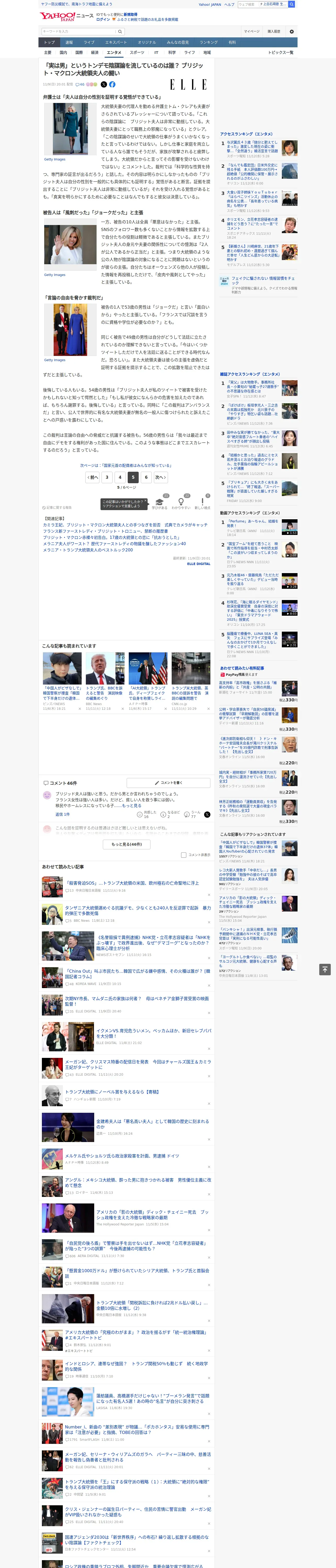This screenshot has height=1568, width=336.
Task: Go to previous page with 前へ button
Action: point(93,478)
